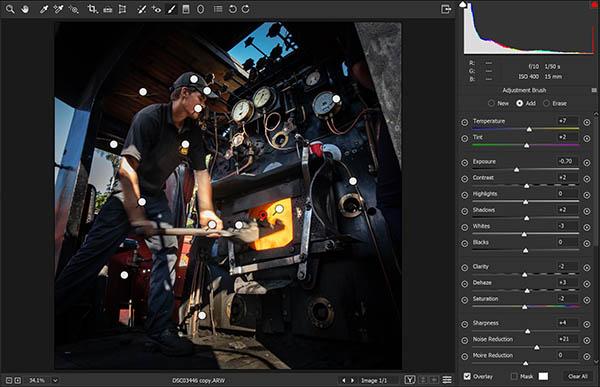The width and height of the screenshot is (600, 387).
Task: Click the Saturation slider track
Action: click(x=525, y=306)
